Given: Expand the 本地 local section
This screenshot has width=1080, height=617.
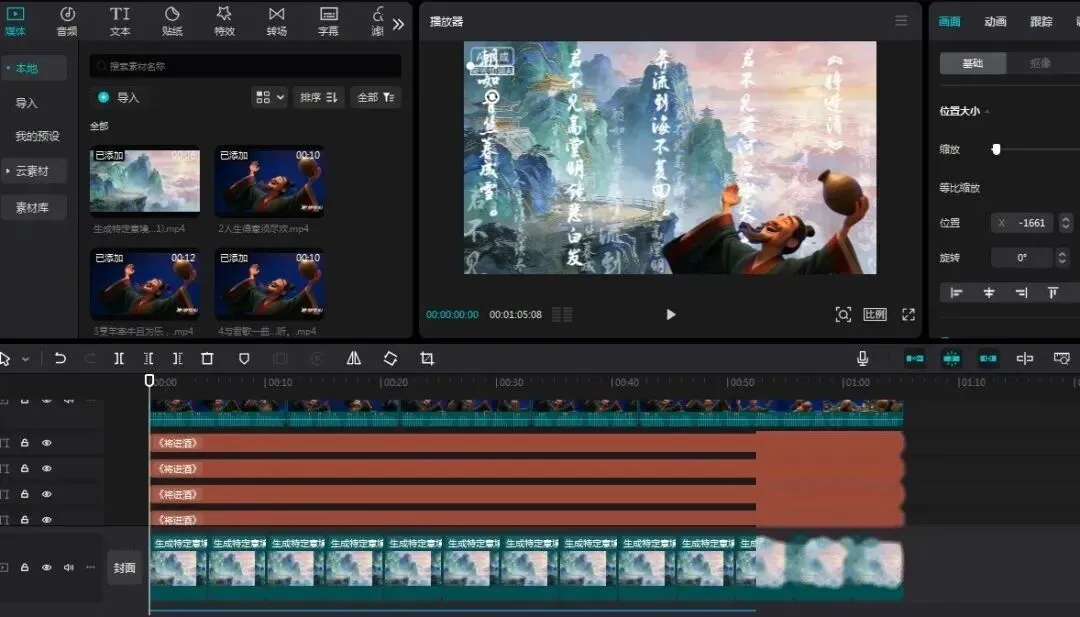Looking at the screenshot, I should click(x=33, y=68).
